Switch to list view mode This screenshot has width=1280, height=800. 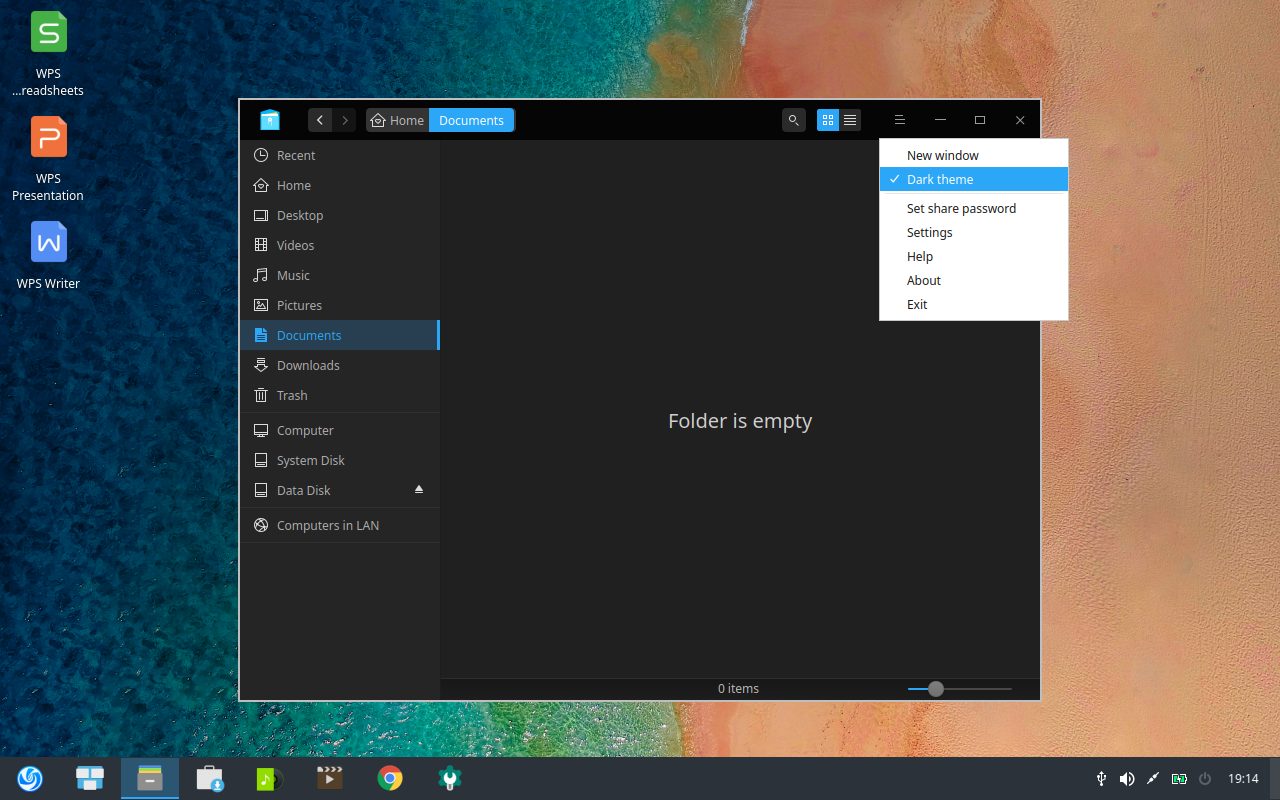(849, 120)
